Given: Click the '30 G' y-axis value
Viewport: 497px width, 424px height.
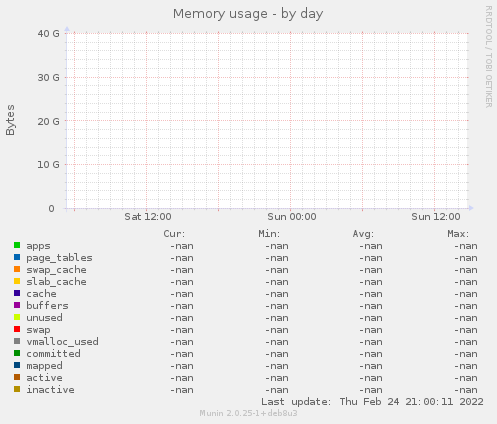Looking at the screenshot, I should click(48, 78).
